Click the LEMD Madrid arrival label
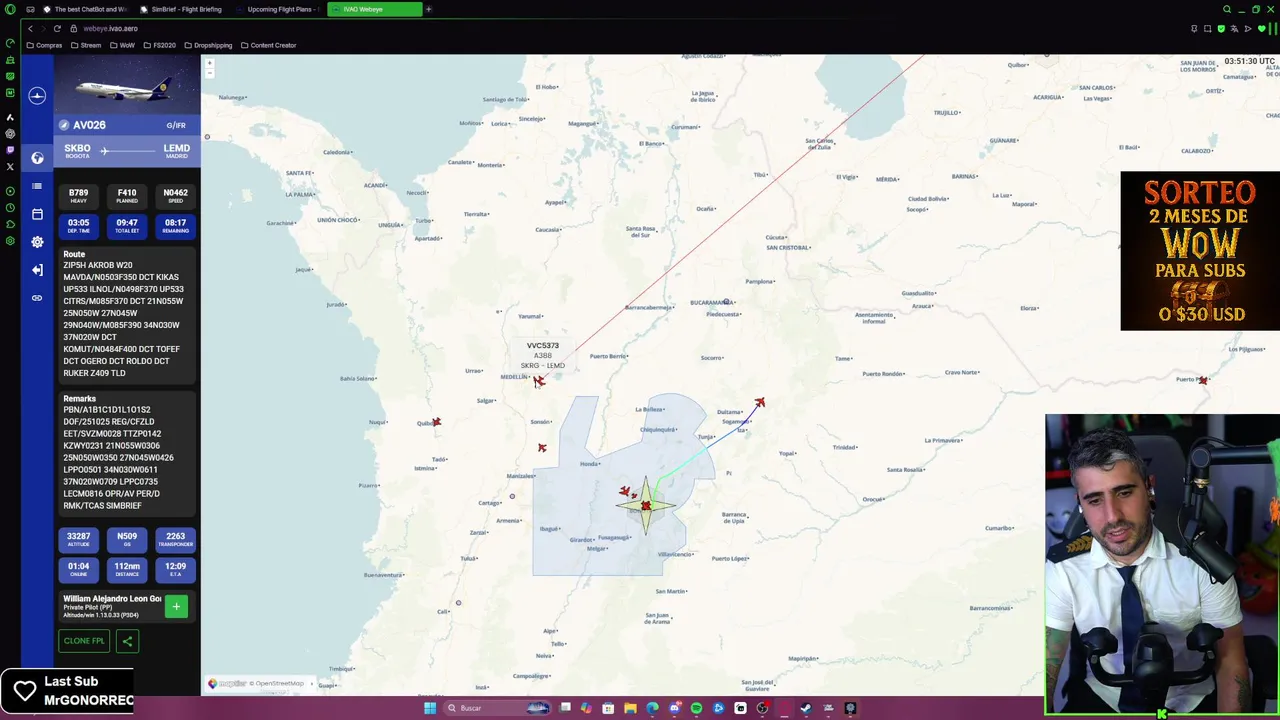1280x720 pixels. (176, 151)
